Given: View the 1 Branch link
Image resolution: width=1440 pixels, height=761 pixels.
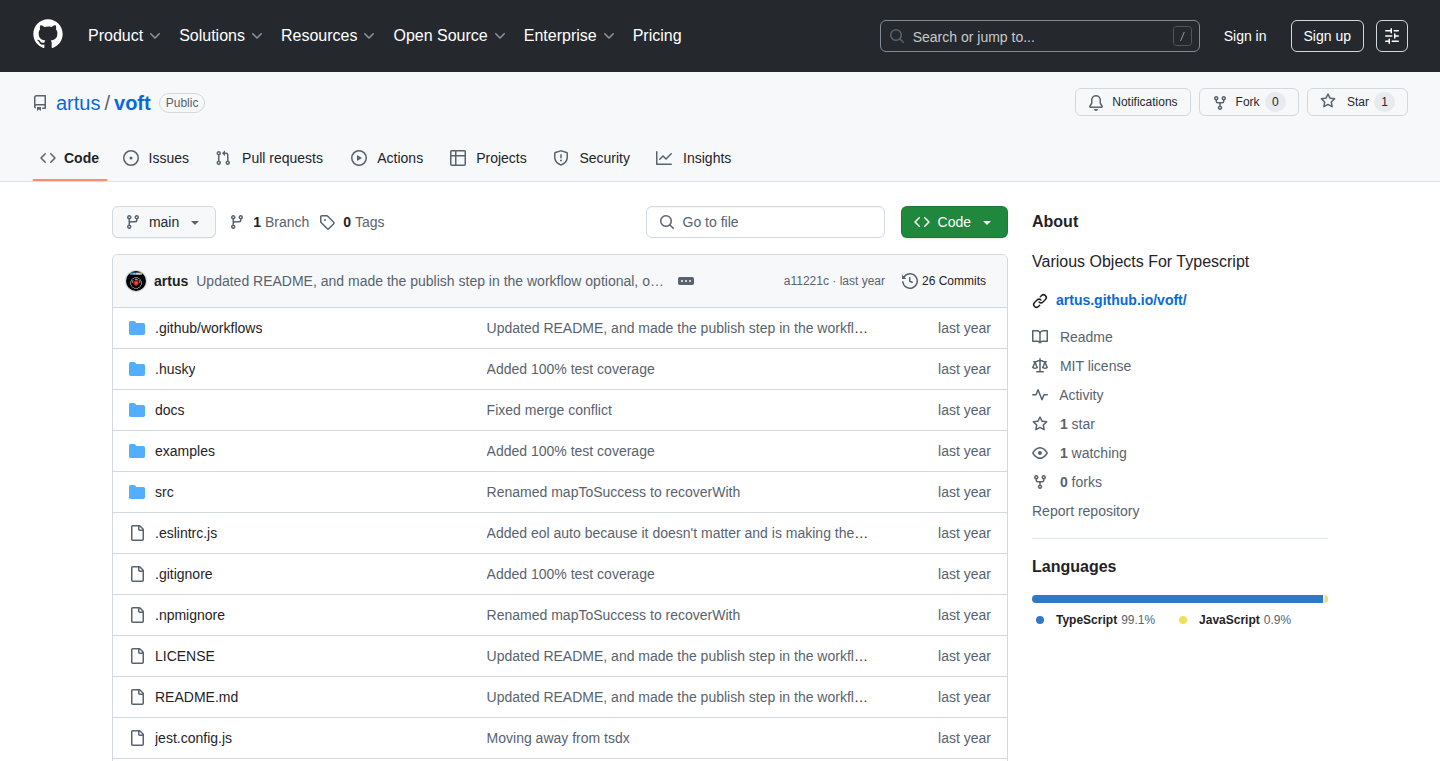Looking at the screenshot, I should point(269,222).
